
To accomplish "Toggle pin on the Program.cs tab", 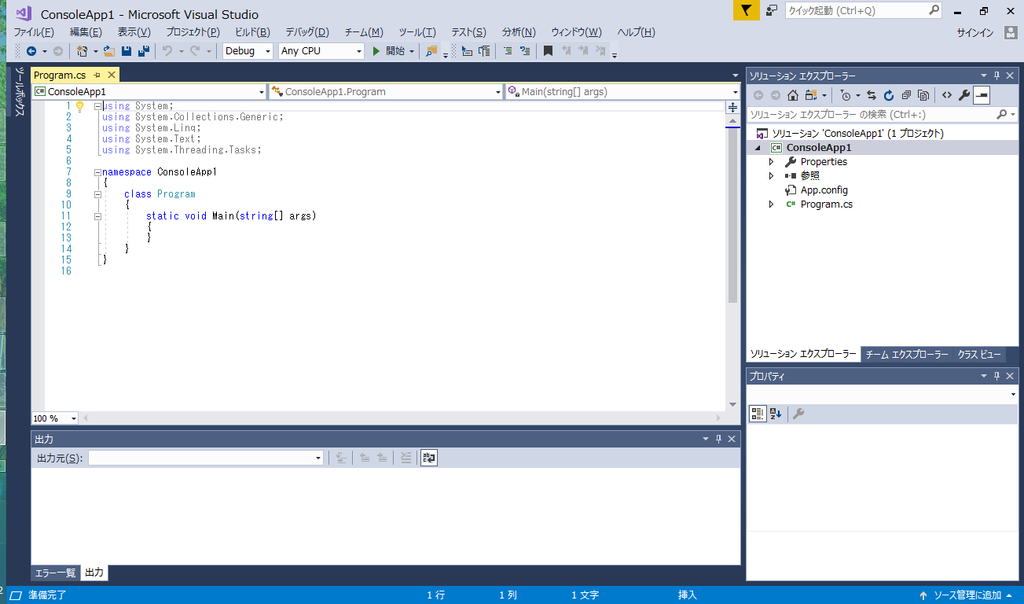I will [97, 75].
